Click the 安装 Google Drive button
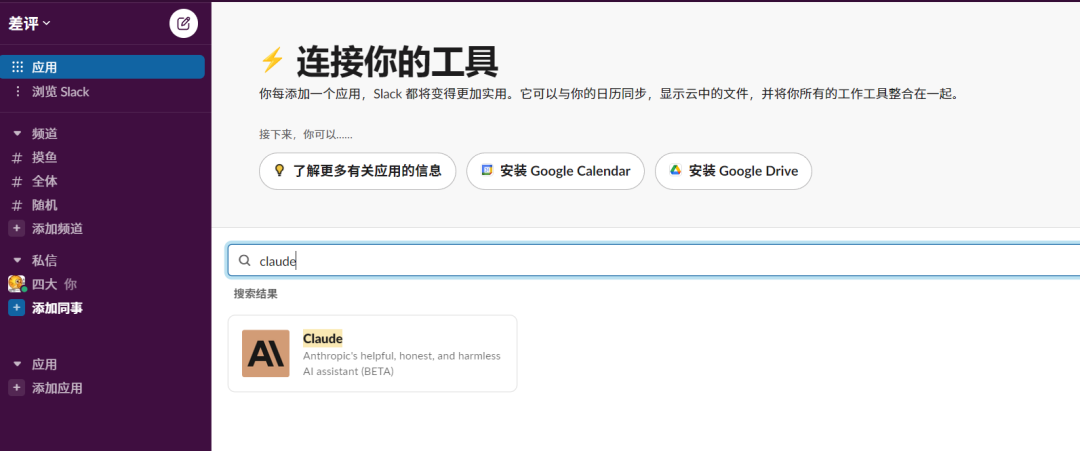 [734, 171]
